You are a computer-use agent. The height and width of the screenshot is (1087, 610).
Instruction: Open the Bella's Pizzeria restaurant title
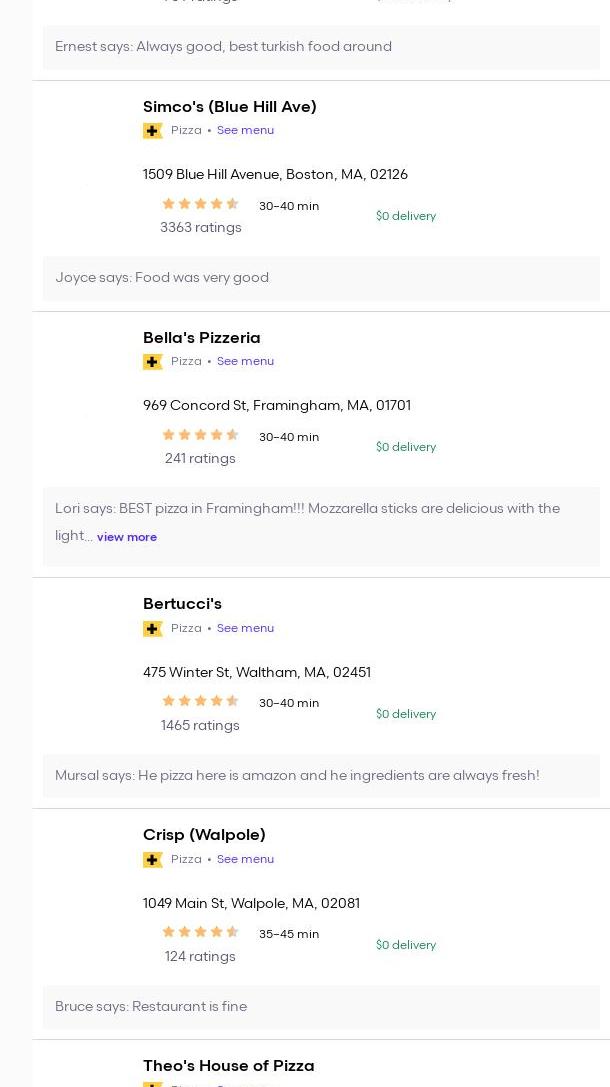201,338
